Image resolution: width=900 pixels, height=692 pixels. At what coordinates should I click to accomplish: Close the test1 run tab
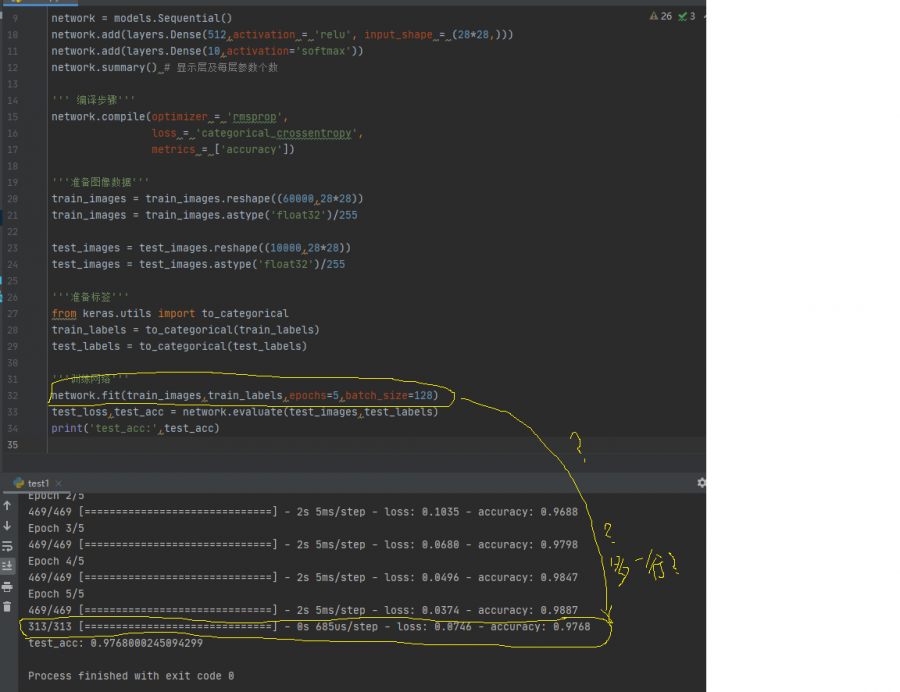tap(57, 482)
